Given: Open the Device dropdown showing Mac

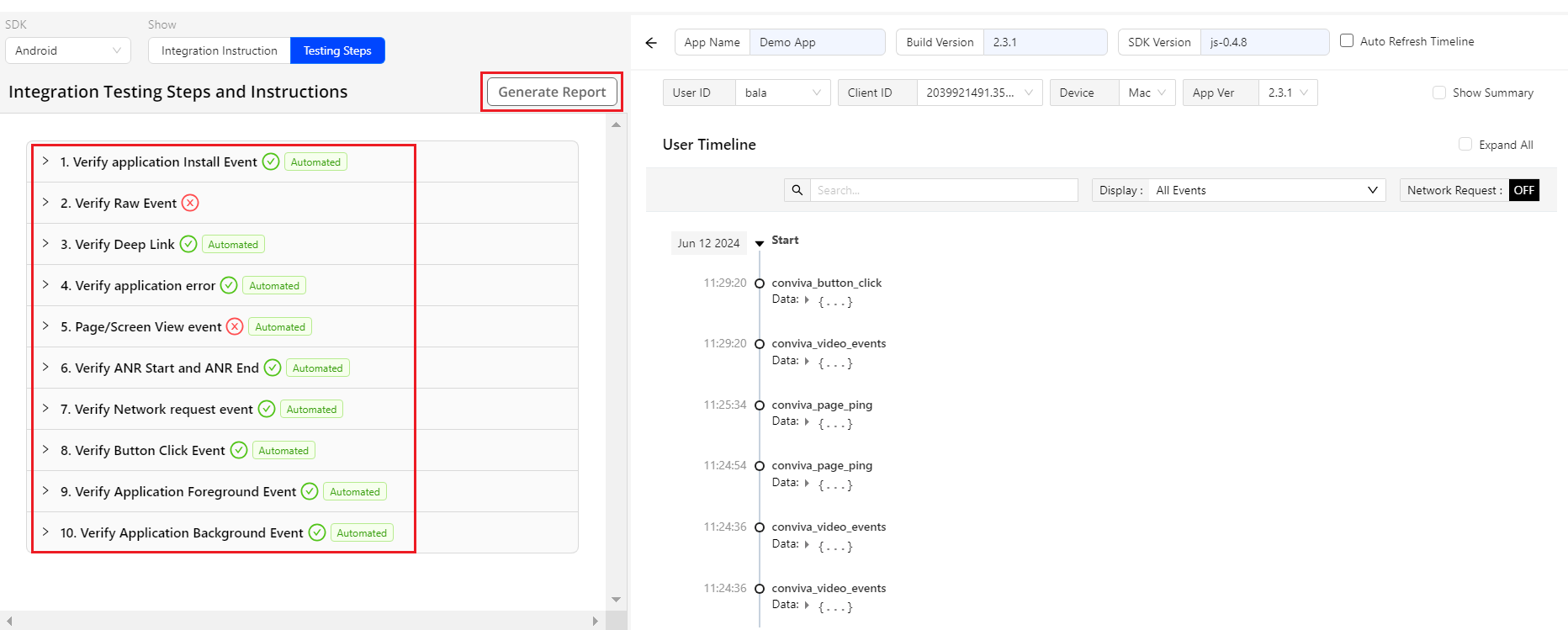Looking at the screenshot, I should pos(1147,93).
